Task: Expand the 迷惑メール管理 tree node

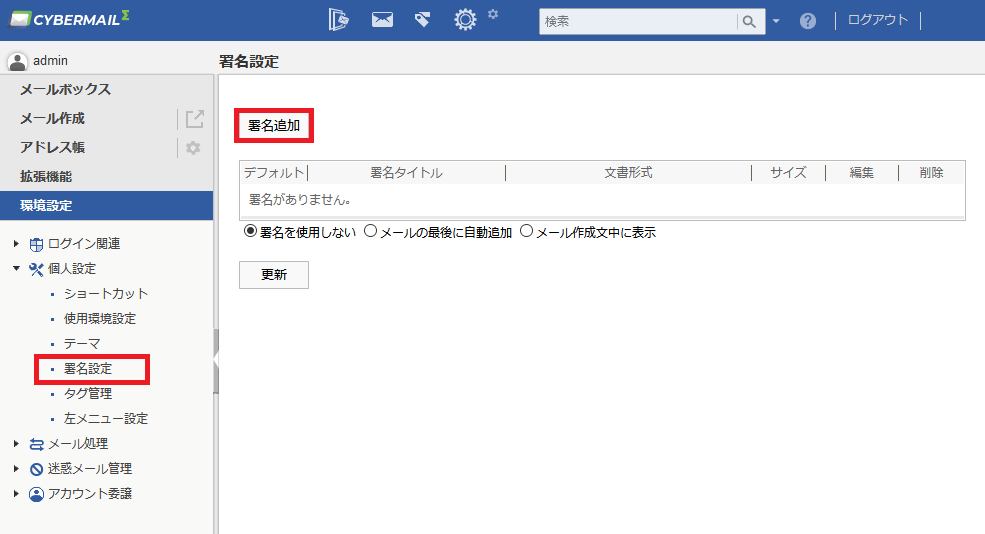Action: click(x=16, y=469)
